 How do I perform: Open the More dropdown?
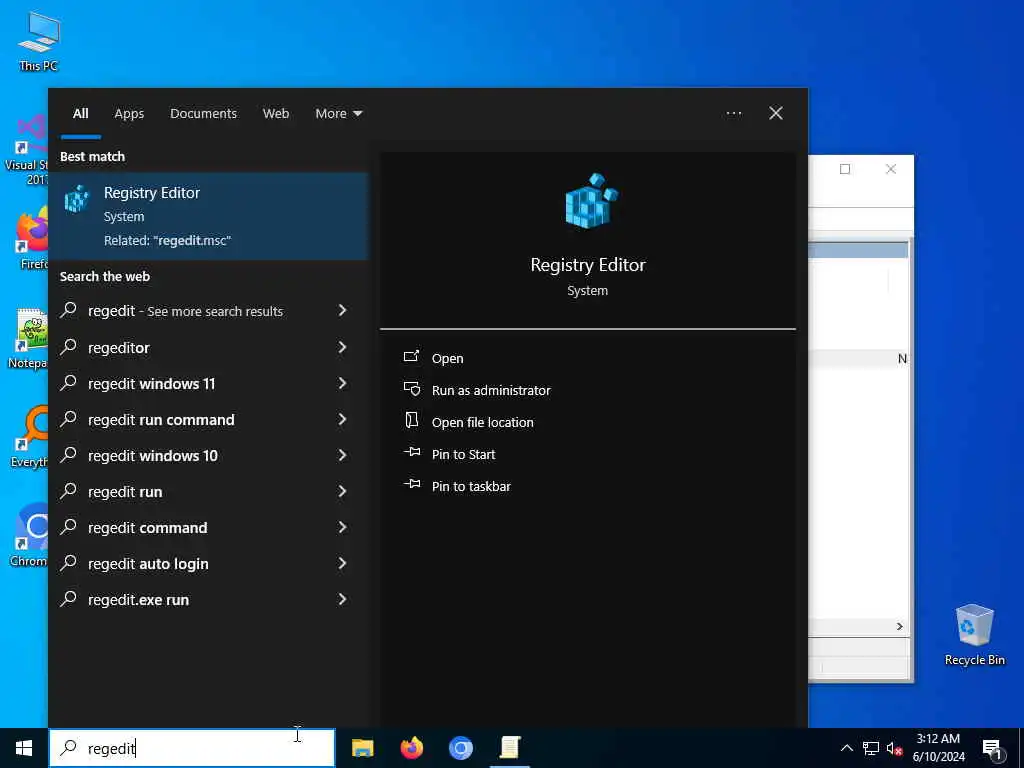click(x=338, y=114)
